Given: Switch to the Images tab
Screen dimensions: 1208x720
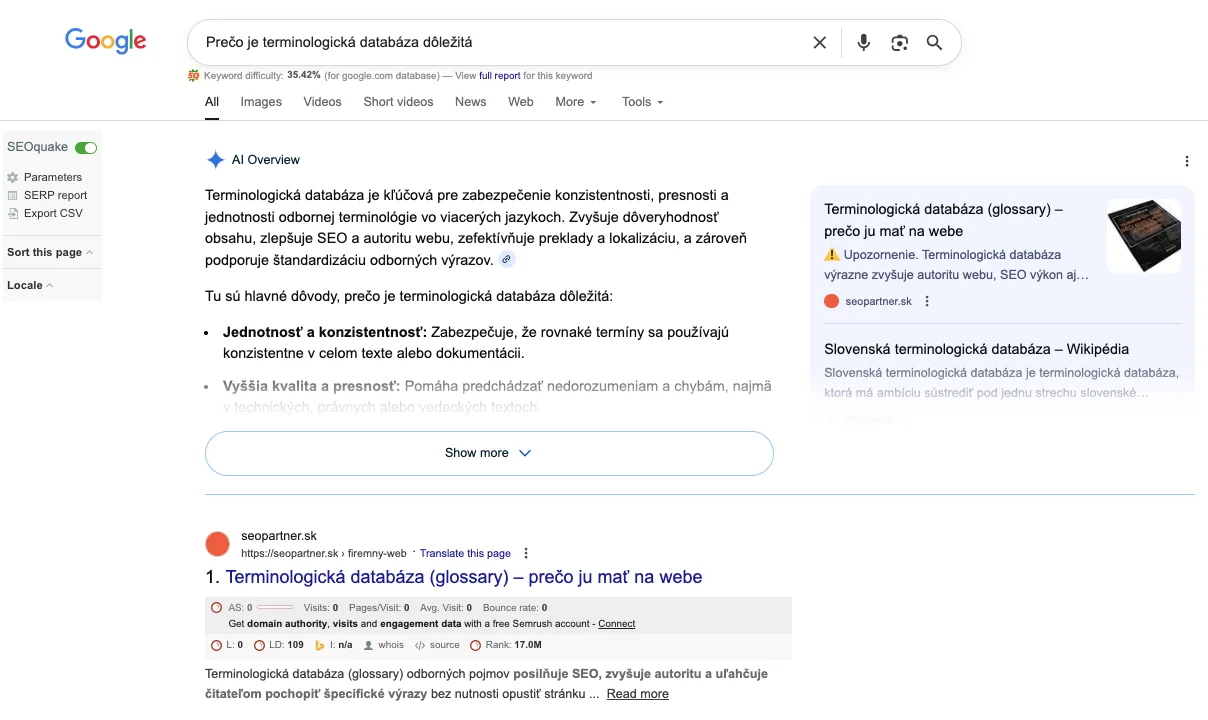Looking at the screenshot, I should (x=261, y=102).
